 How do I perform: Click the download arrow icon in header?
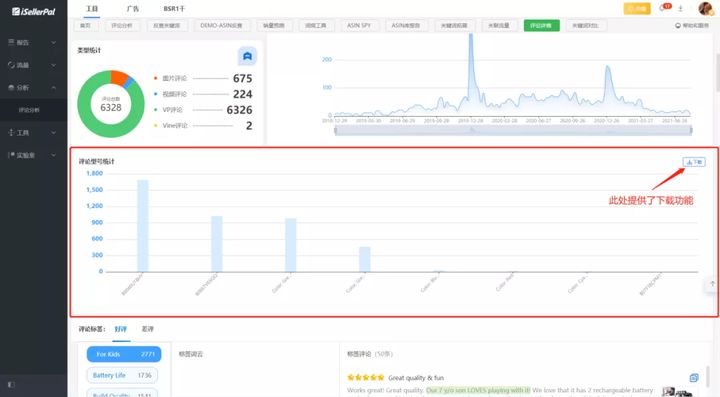click(x=681, y=8)
